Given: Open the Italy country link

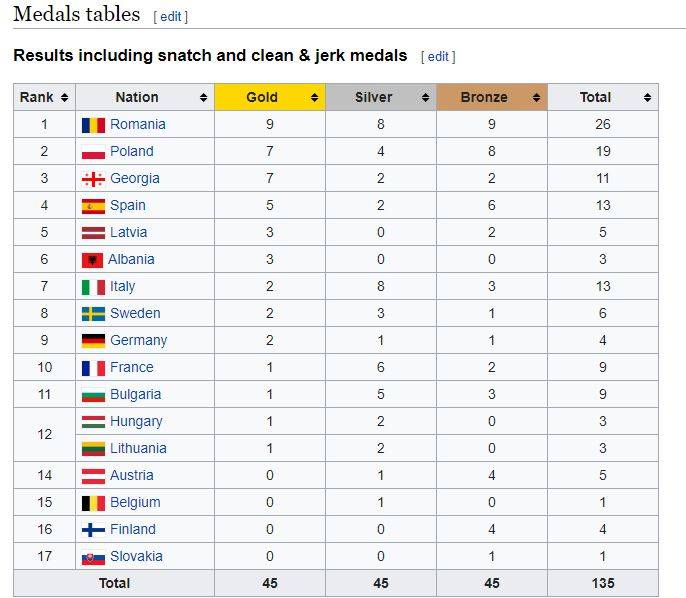Looking at the screenshot, I should tap(122, 287).
